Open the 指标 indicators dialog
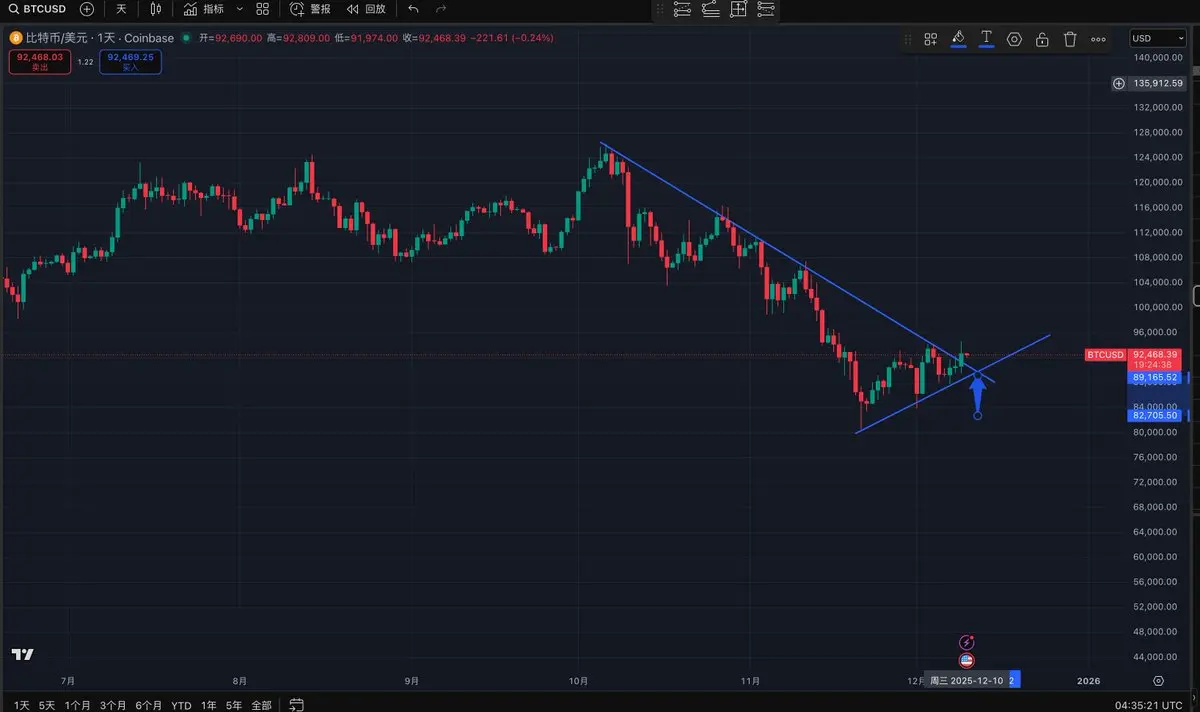 [204, 9]
